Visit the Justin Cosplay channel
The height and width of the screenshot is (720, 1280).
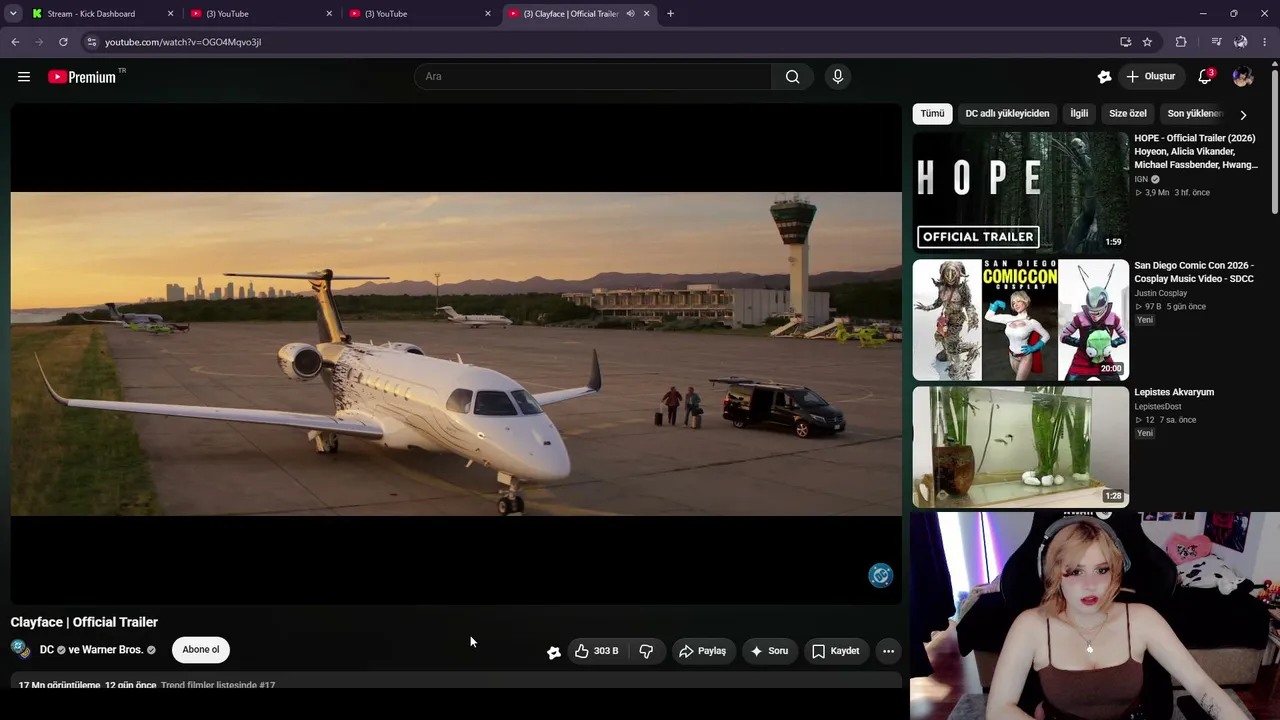1161,293
